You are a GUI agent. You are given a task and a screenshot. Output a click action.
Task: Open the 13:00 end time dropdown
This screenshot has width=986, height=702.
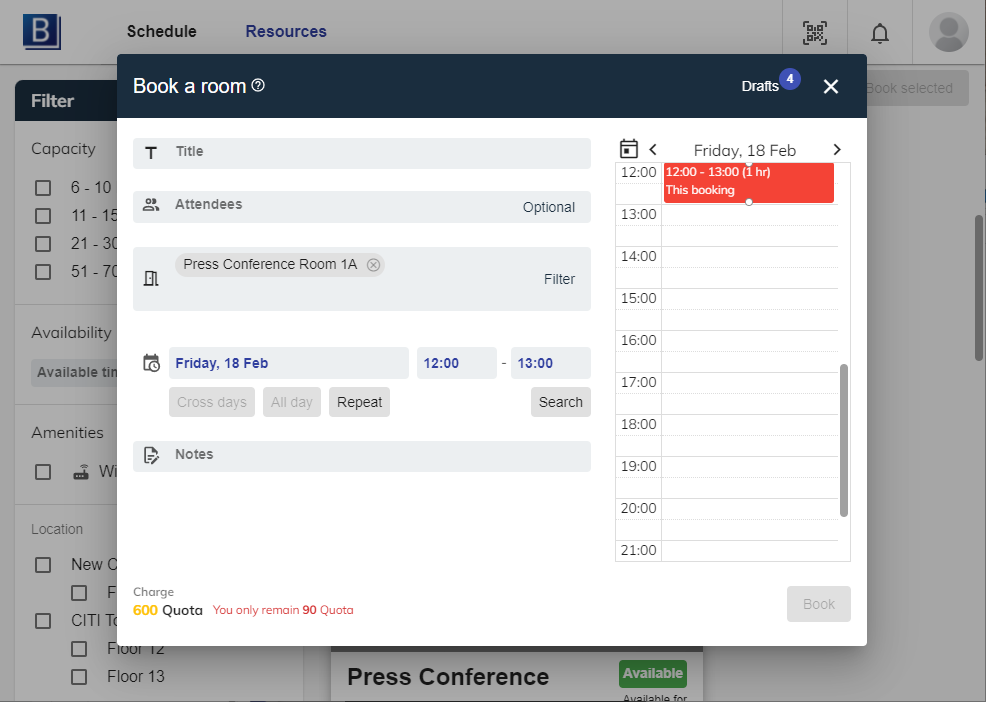tap(550, 363)
